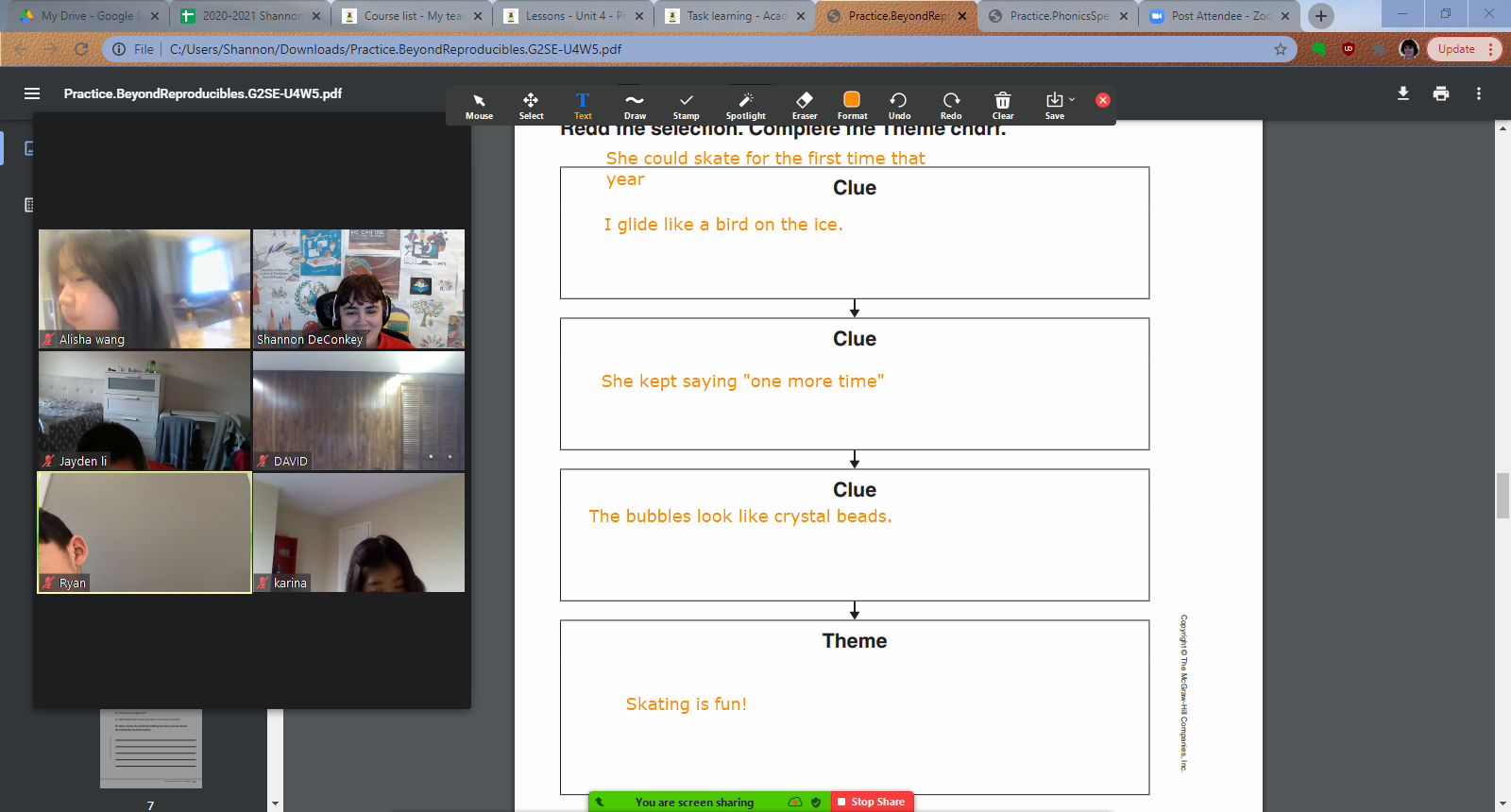Undo the last annotation
Viewport: 1511px width, 812px height.
[x=899, y=106]
